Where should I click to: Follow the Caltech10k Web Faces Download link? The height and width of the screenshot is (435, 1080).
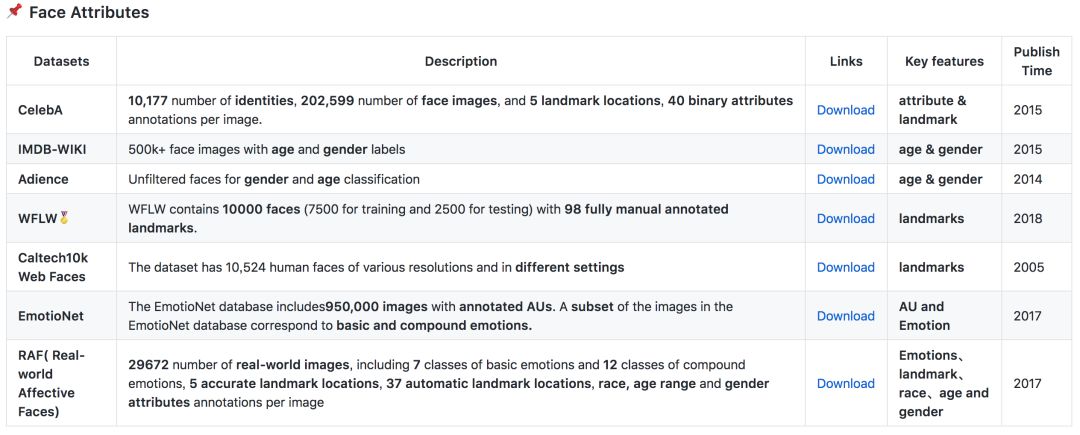846,267
